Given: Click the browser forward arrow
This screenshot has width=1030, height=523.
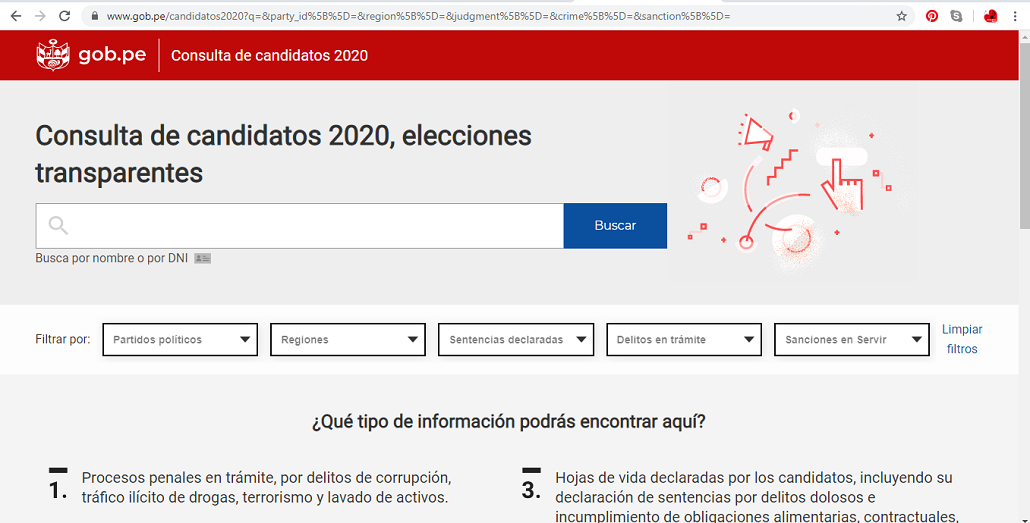Looking at the screenshot, I should (40, 16).
